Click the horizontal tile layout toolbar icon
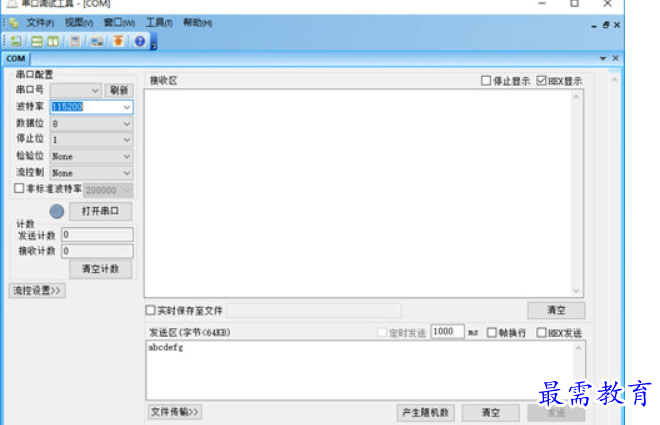The image size is (660, 425). point(37,41)
